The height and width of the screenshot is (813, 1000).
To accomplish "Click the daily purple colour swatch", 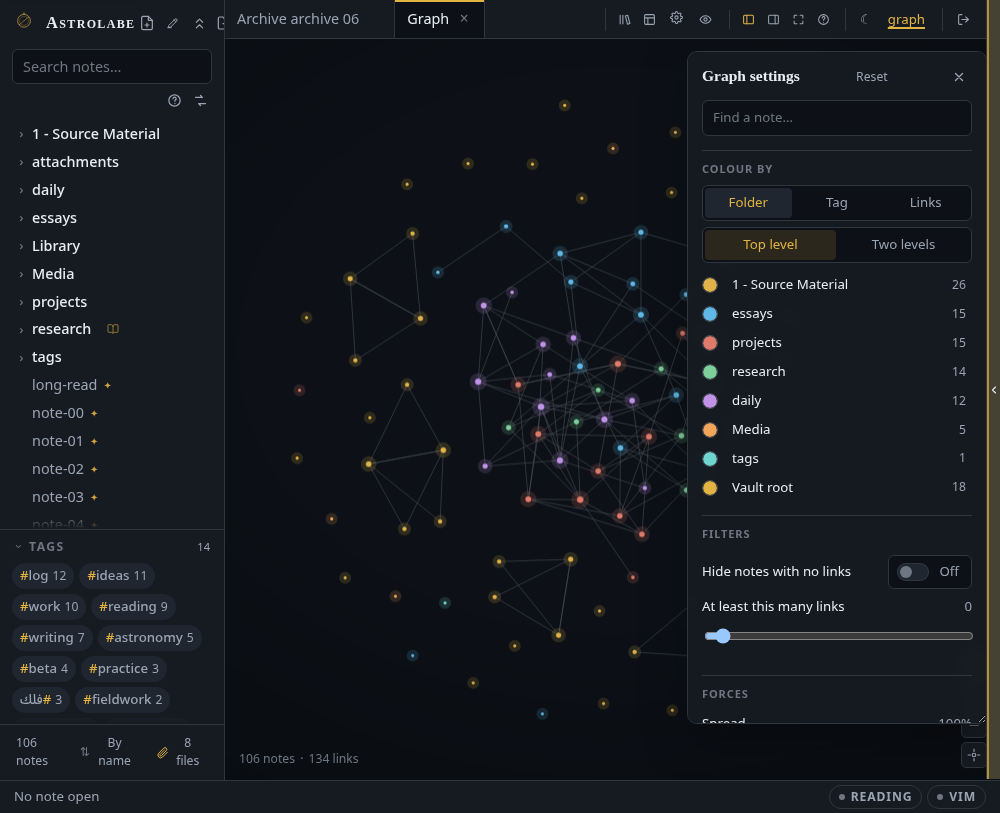I will [x=710, y=401].
